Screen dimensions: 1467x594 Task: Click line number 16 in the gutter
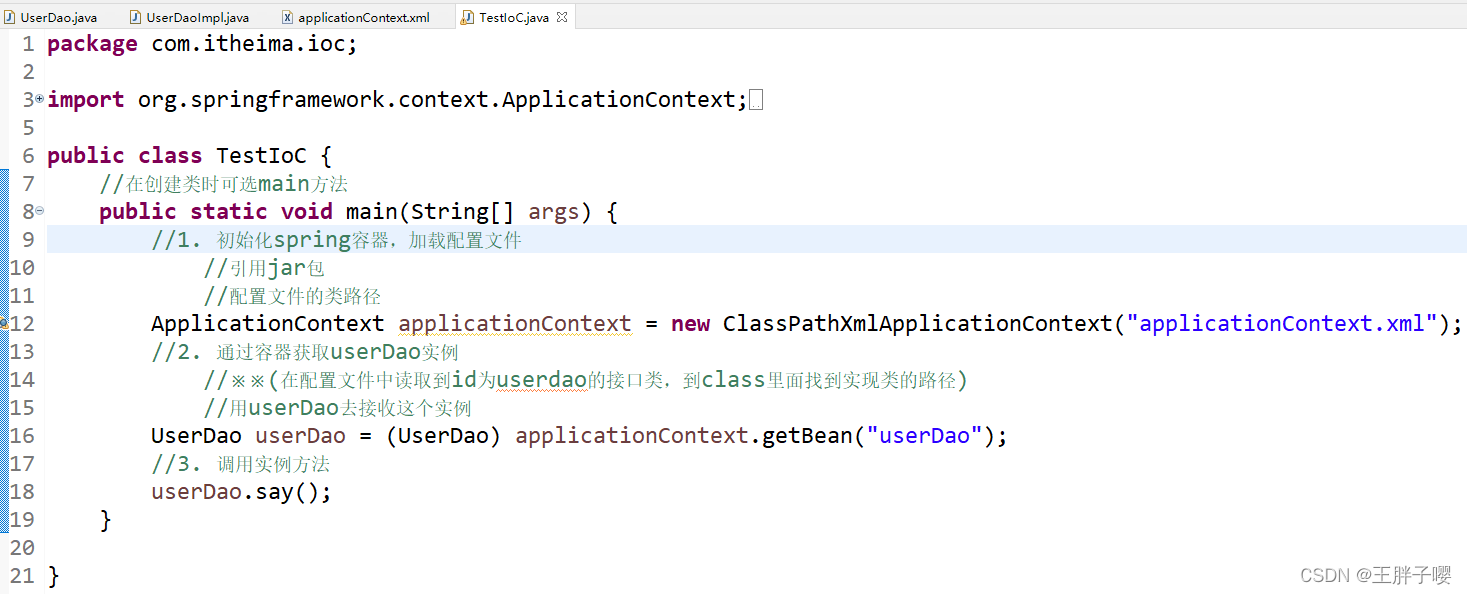pyautogui.click(x=22, y=436)
